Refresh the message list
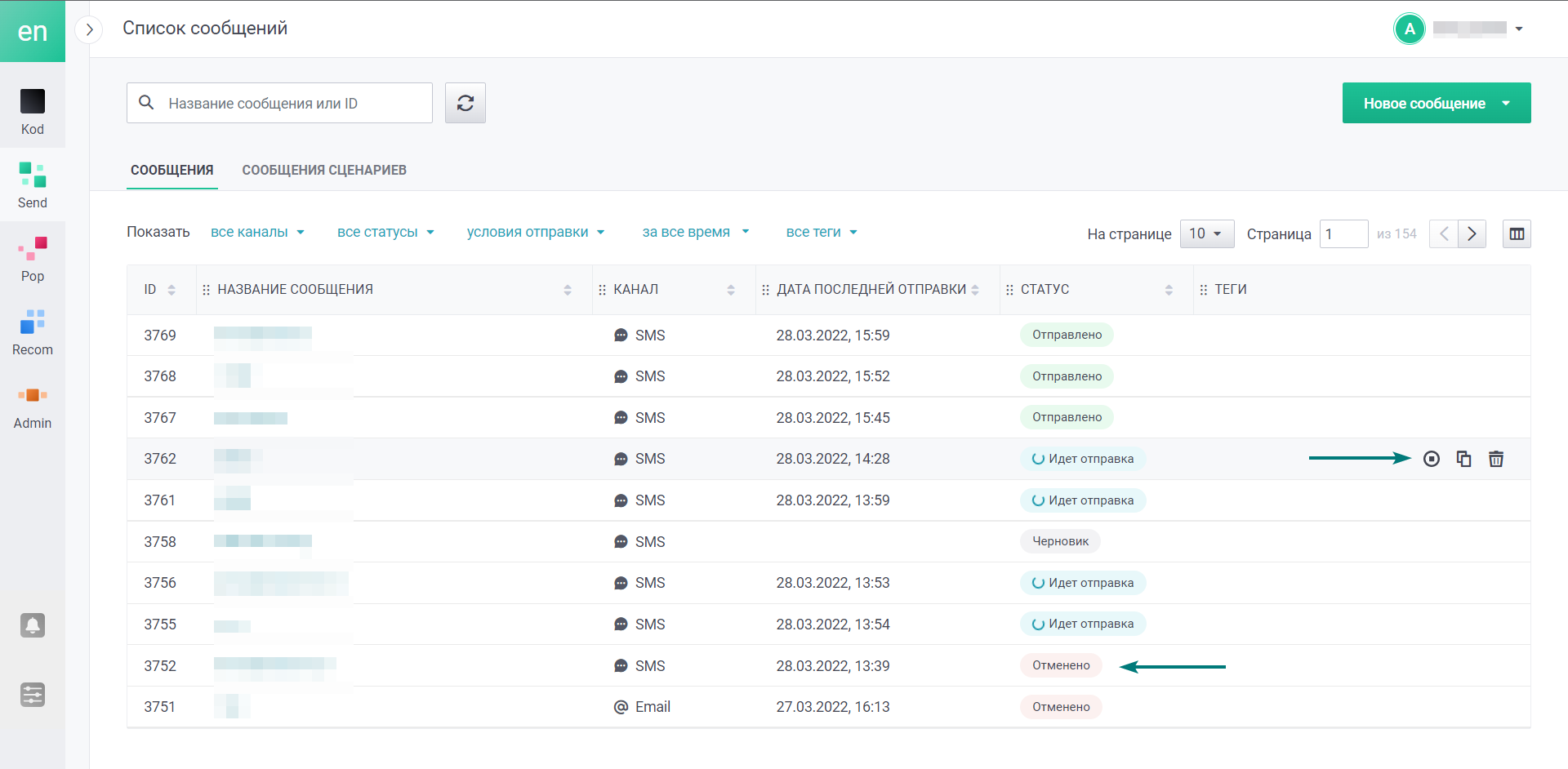Screen dimensions: 1568x769 click(465, 103)
